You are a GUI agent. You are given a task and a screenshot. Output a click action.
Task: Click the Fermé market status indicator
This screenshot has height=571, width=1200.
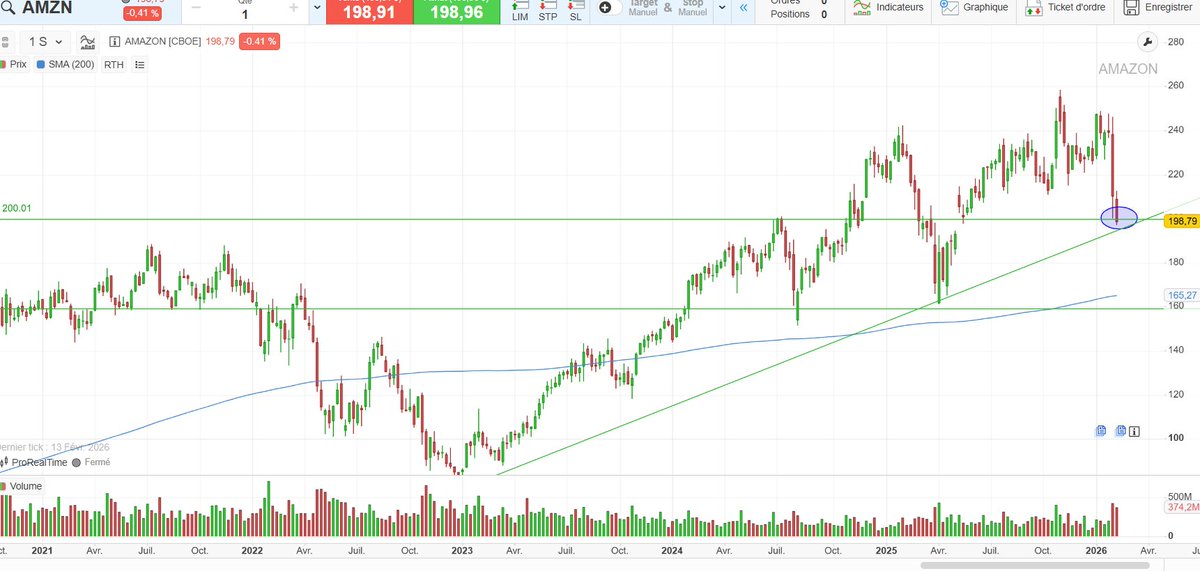[91, 462]
